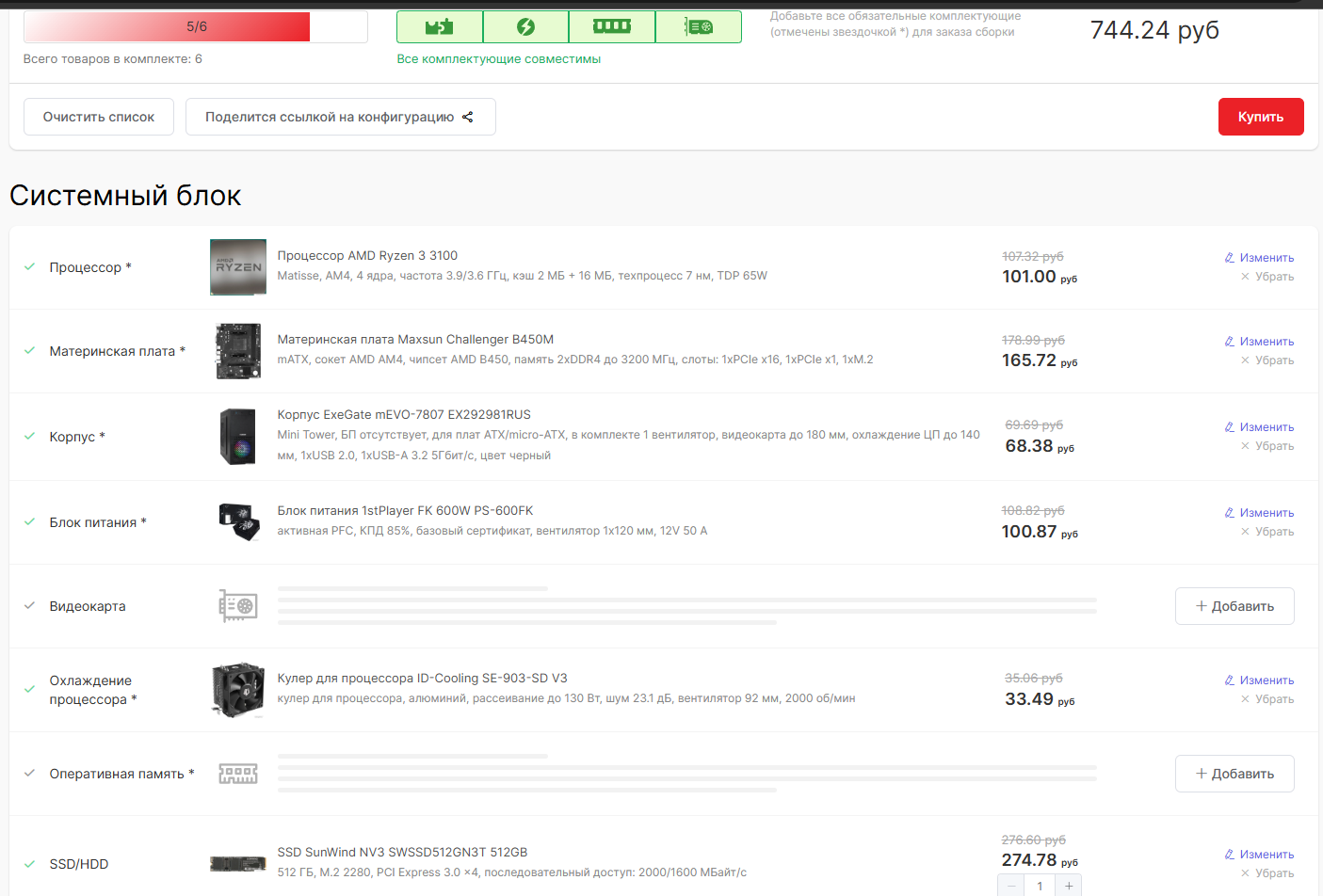The height and width of the screenshot is (896, 1323).
Task: Click the SSD price 274.78 руб
Action: 1040,860
